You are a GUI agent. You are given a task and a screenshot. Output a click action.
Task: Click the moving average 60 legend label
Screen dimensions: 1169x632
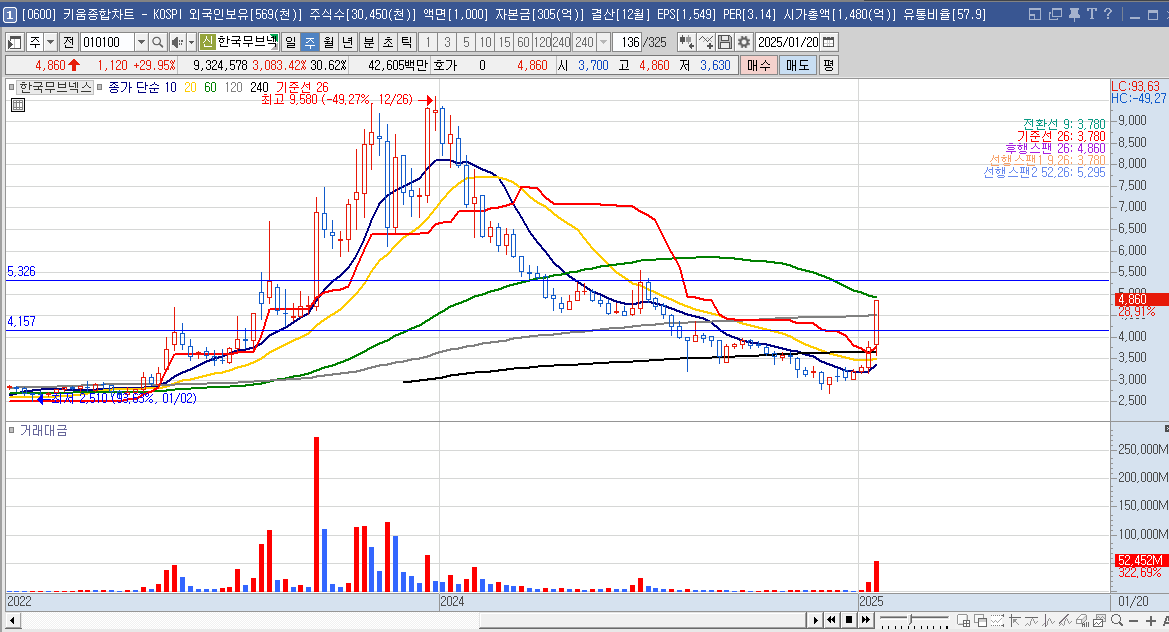210,87
